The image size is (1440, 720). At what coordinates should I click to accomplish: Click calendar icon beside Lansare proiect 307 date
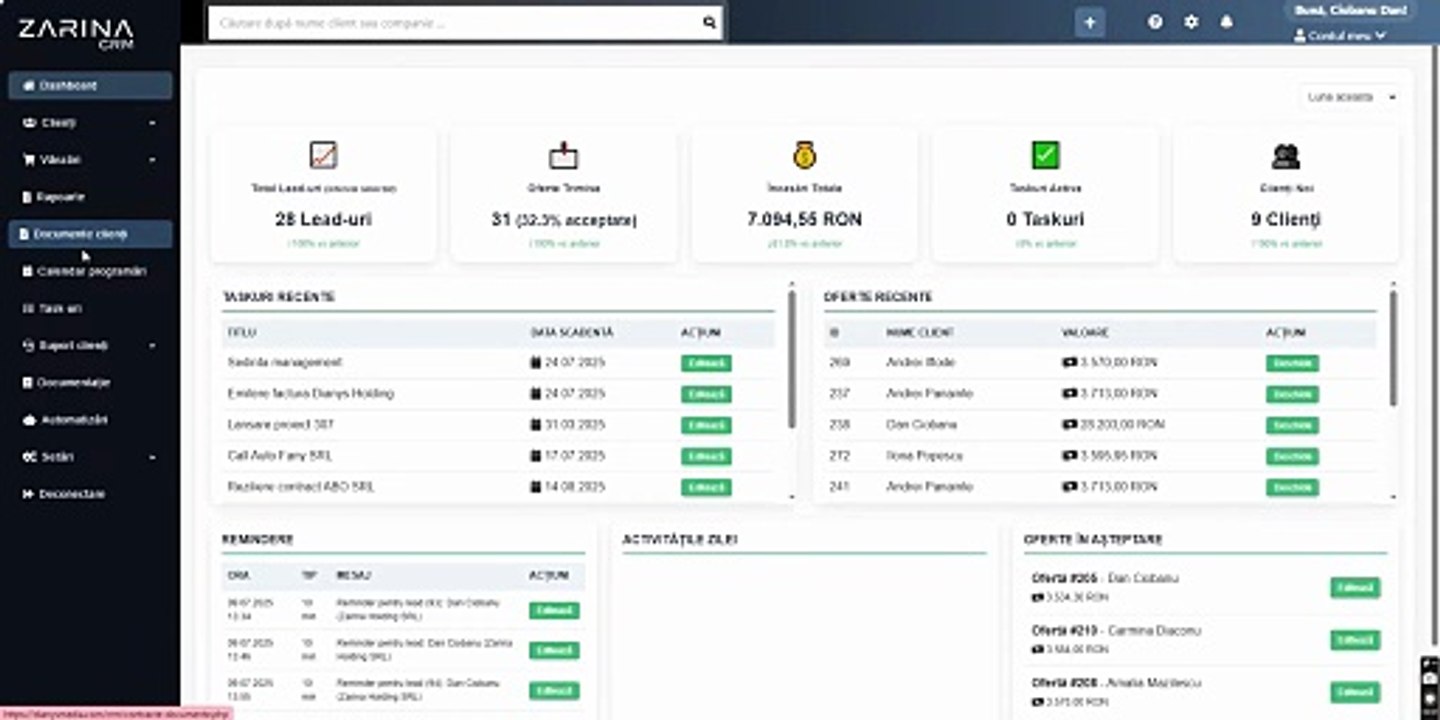click(535, 425)
